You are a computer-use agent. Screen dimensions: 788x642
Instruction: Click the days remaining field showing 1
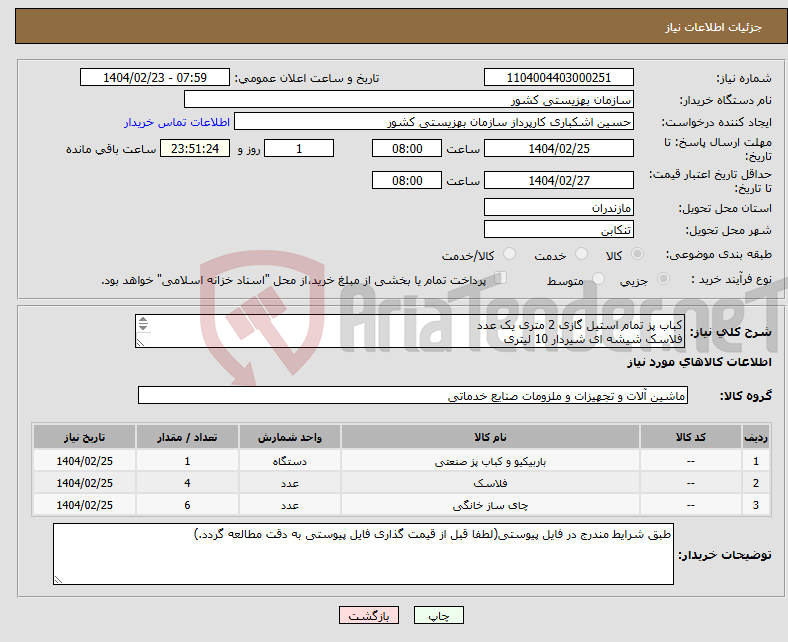[x=299, y=148]
